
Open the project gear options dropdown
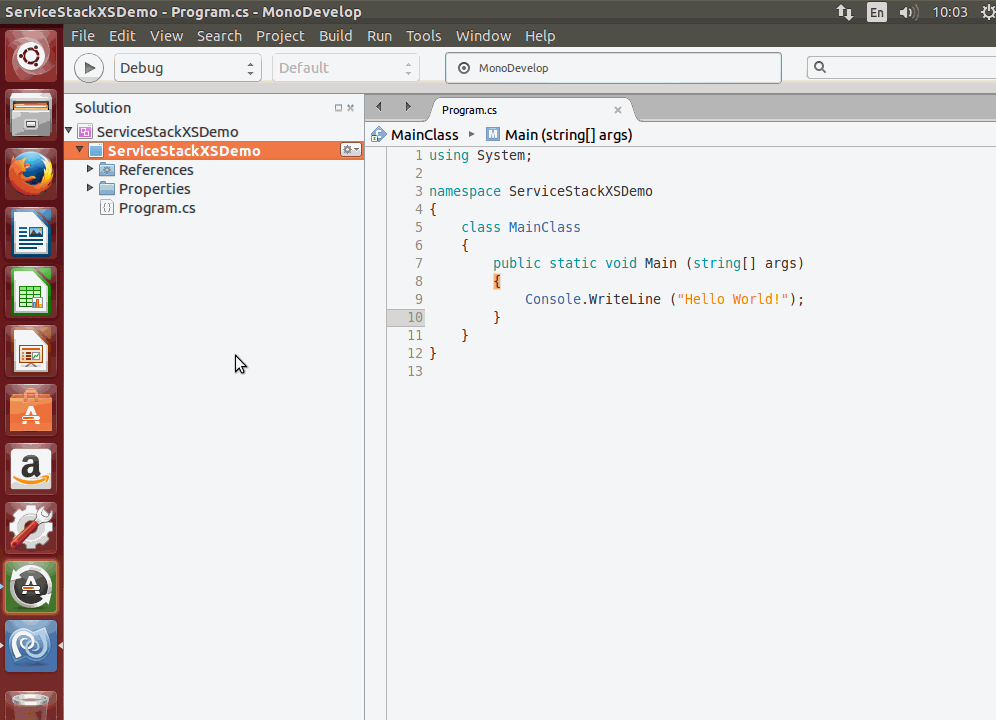tap(351, 150)
